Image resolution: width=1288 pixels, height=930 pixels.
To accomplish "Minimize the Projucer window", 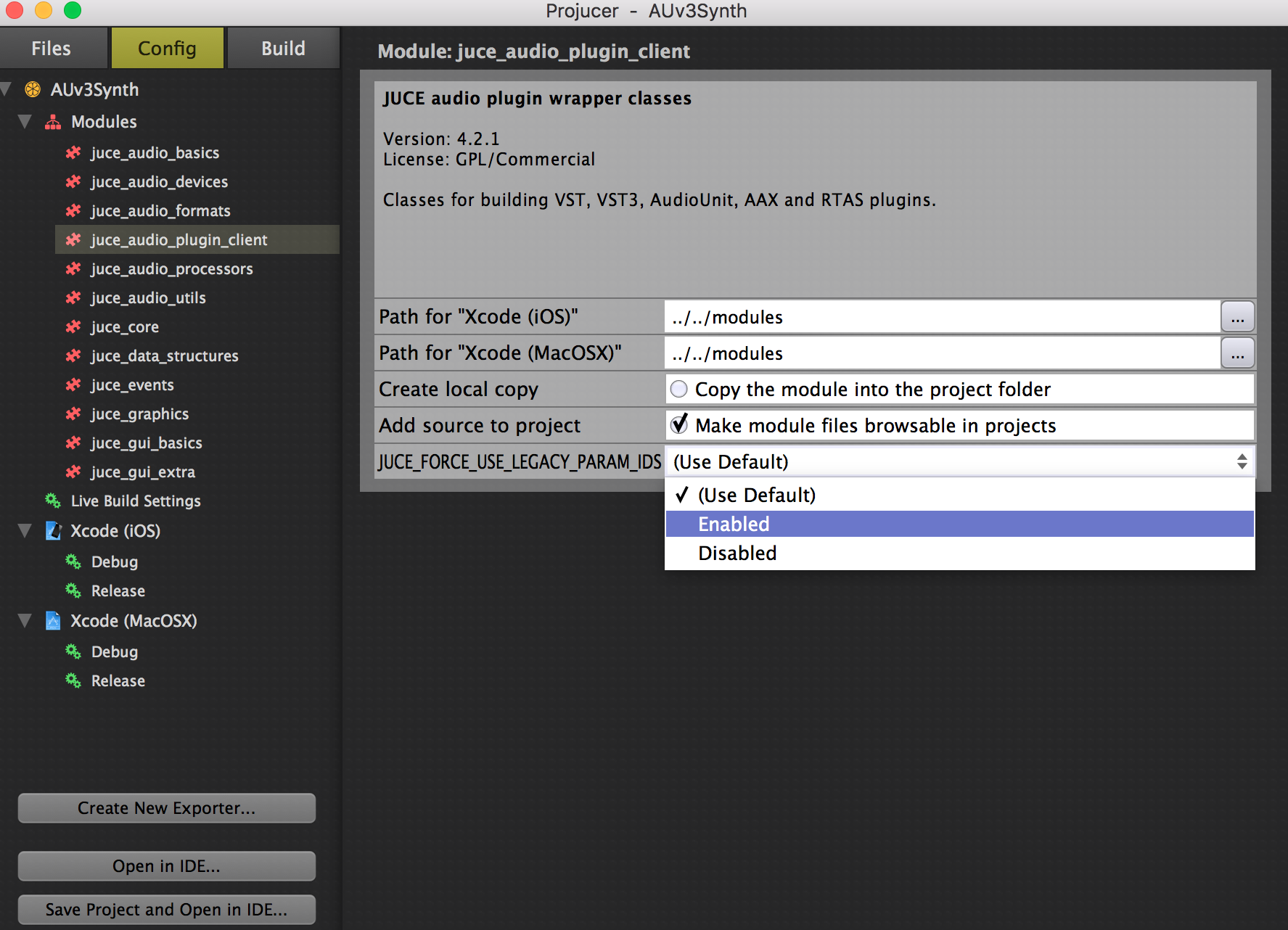I will [44, 10].
